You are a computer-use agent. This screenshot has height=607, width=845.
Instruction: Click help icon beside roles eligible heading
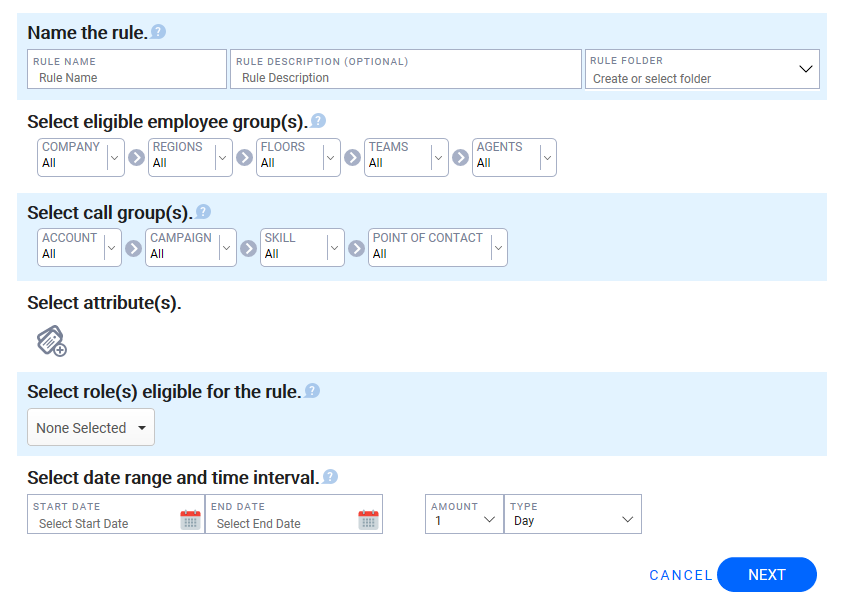(x=312, y=391)
